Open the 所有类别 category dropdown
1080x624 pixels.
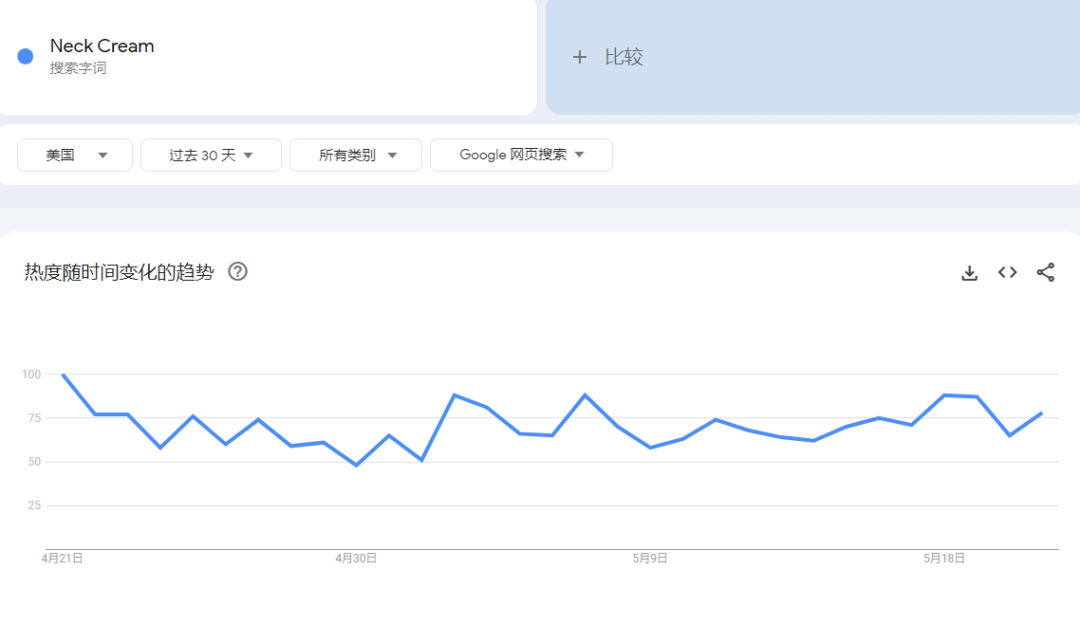pyautogui.click(x=358, y=155)
